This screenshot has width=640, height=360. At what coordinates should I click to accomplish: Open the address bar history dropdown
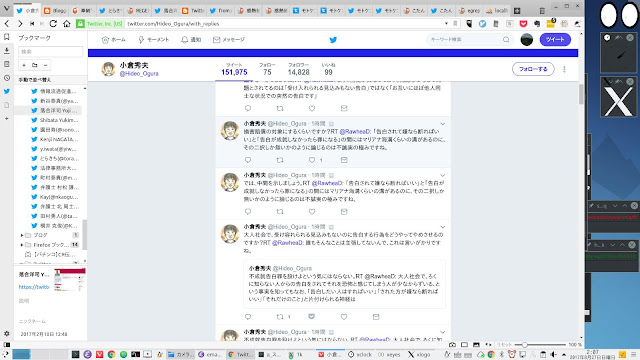pos(446,24)
